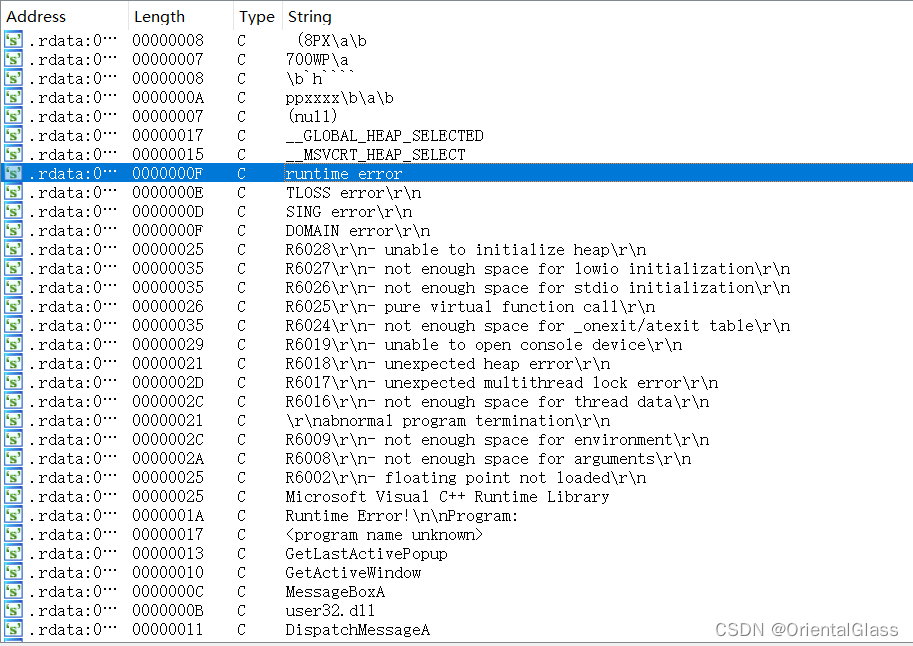
Task: Select the "__MSVCRT_HEAP_SELECT" string
Action: (x=376, y=154)
